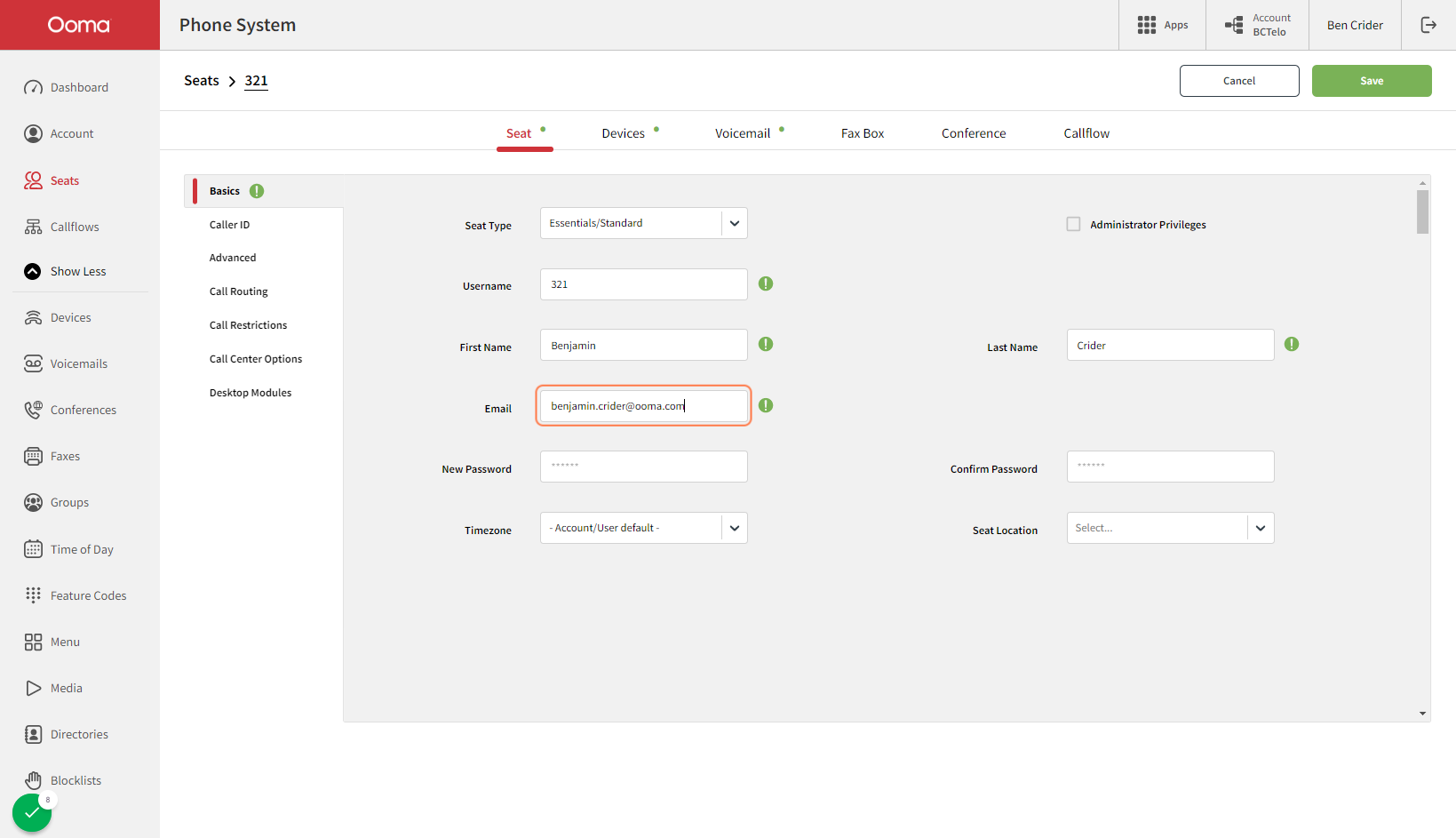This screenshot has width=1456, height=838.
Task: Click the info icon beside Username field
Action: point(766,283)
